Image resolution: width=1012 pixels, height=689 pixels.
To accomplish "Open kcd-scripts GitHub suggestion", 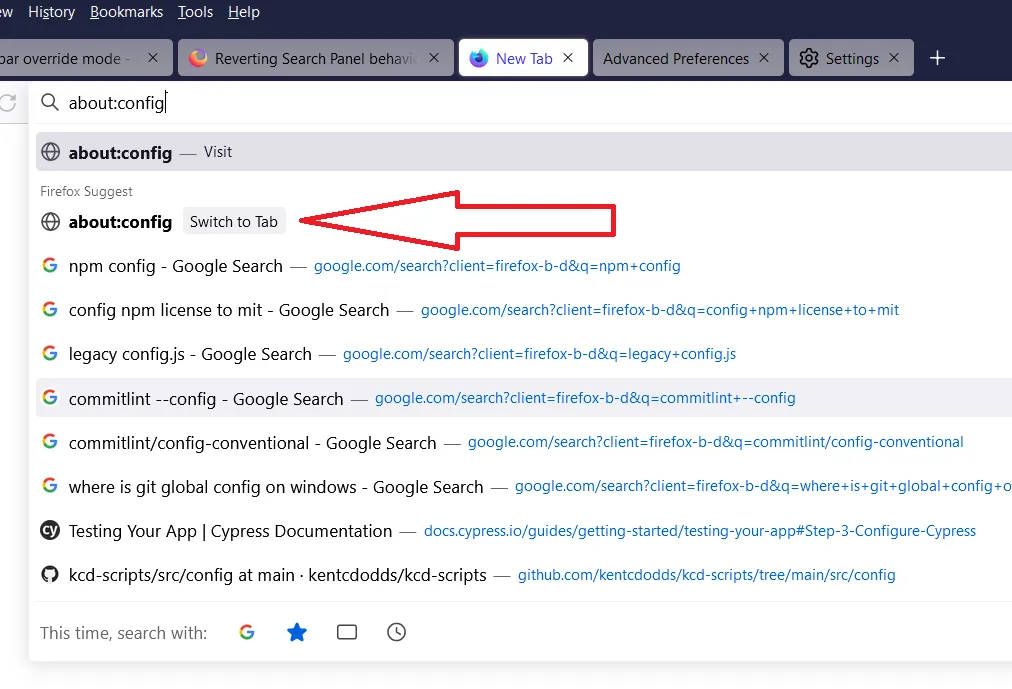I will (277, 575).
